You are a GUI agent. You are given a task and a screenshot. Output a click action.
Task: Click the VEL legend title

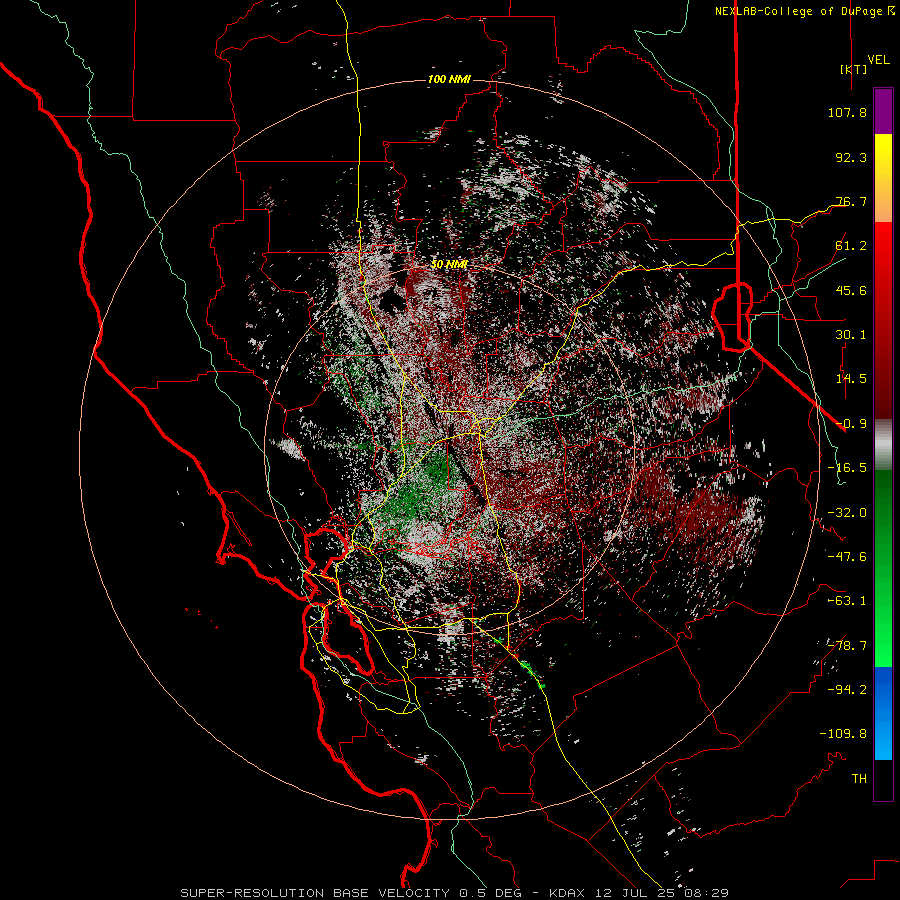(879, 60)
